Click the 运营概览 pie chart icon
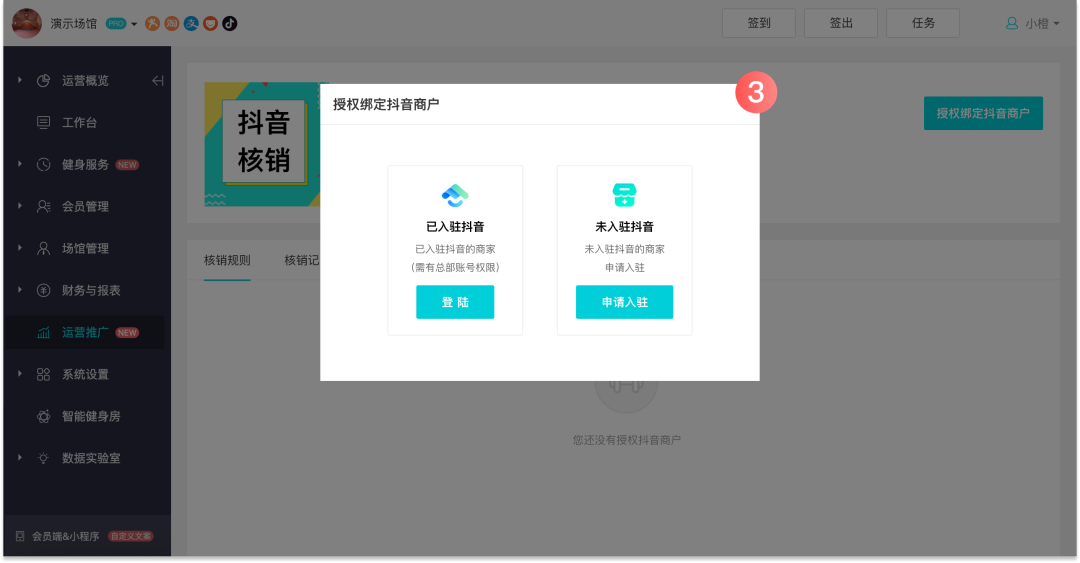1080x563 pixels. pyautogui.click(x=43, y=81)
